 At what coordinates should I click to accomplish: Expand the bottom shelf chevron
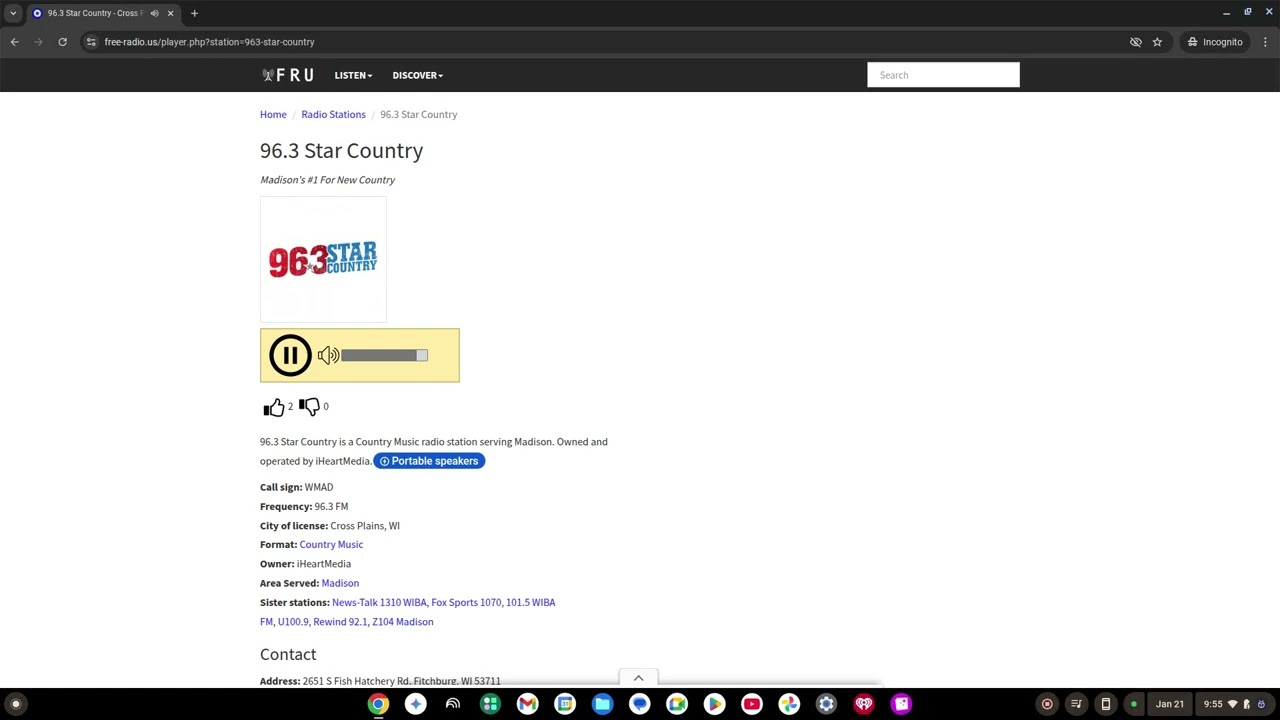pos(638,678)
